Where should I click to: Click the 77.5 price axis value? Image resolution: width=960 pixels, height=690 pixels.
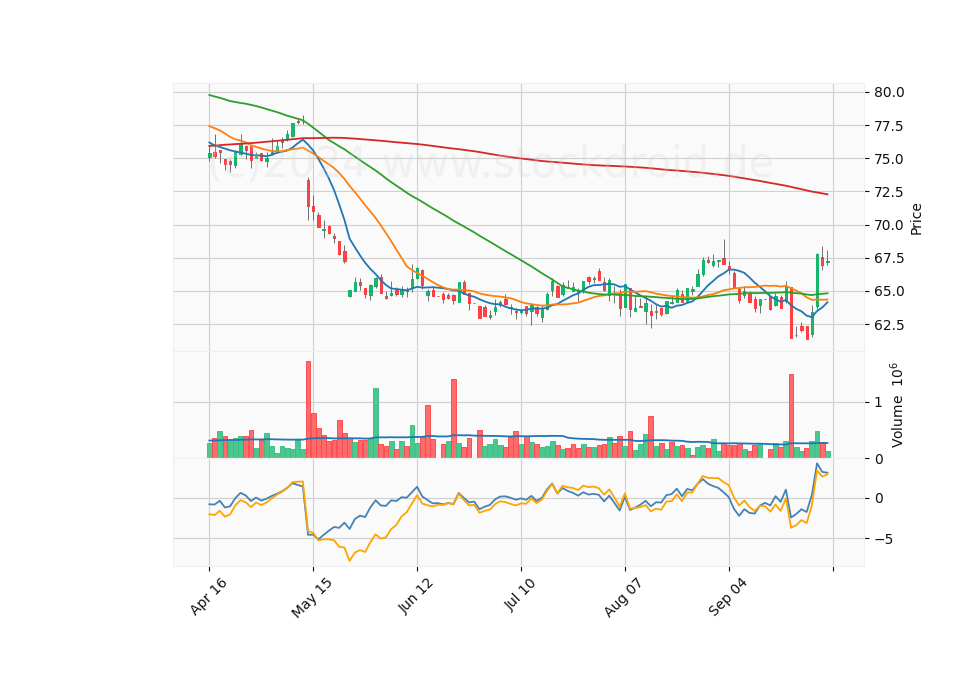coord(889,126)
